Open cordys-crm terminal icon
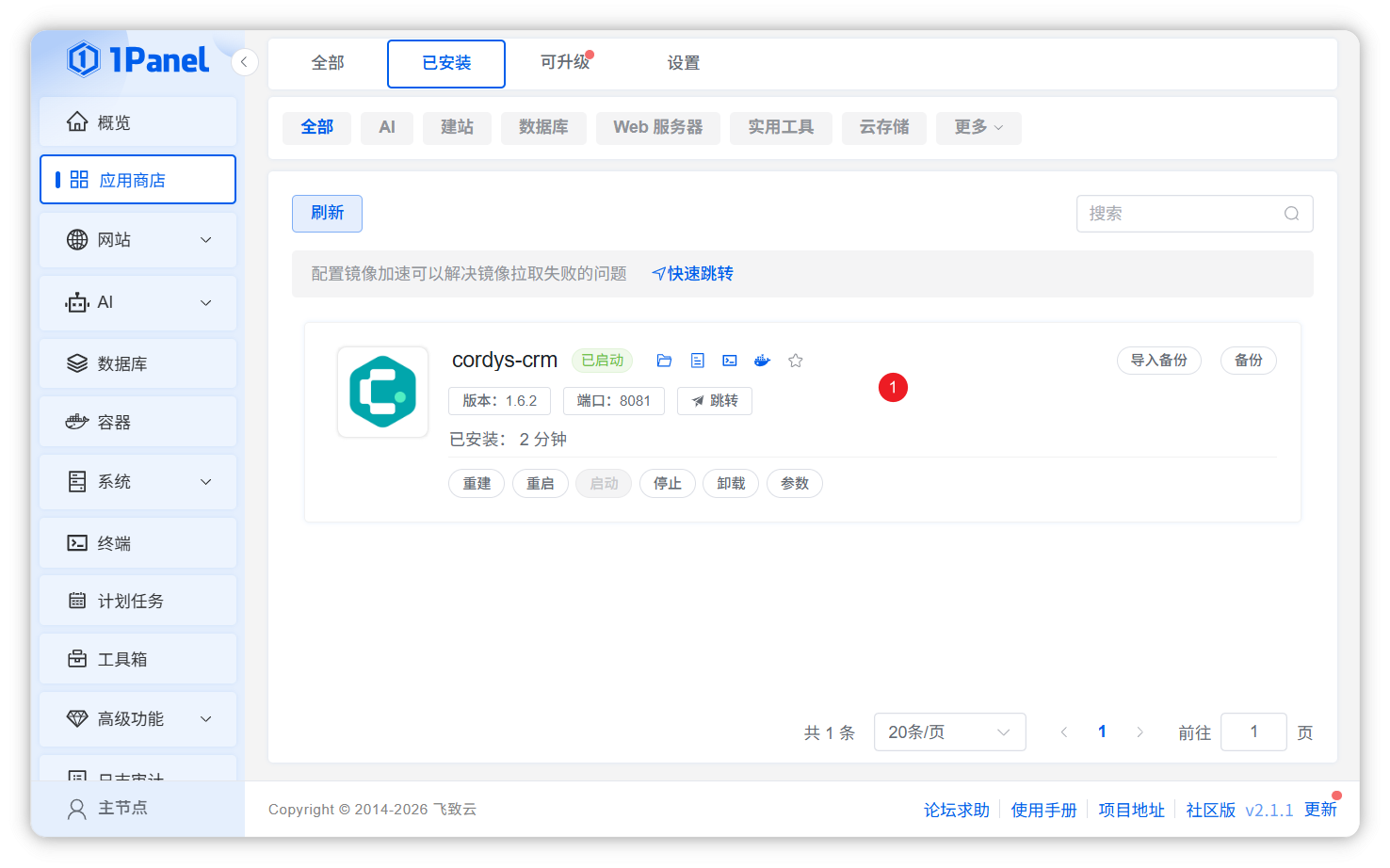The image size is (1390, 868). coord(730,361)
